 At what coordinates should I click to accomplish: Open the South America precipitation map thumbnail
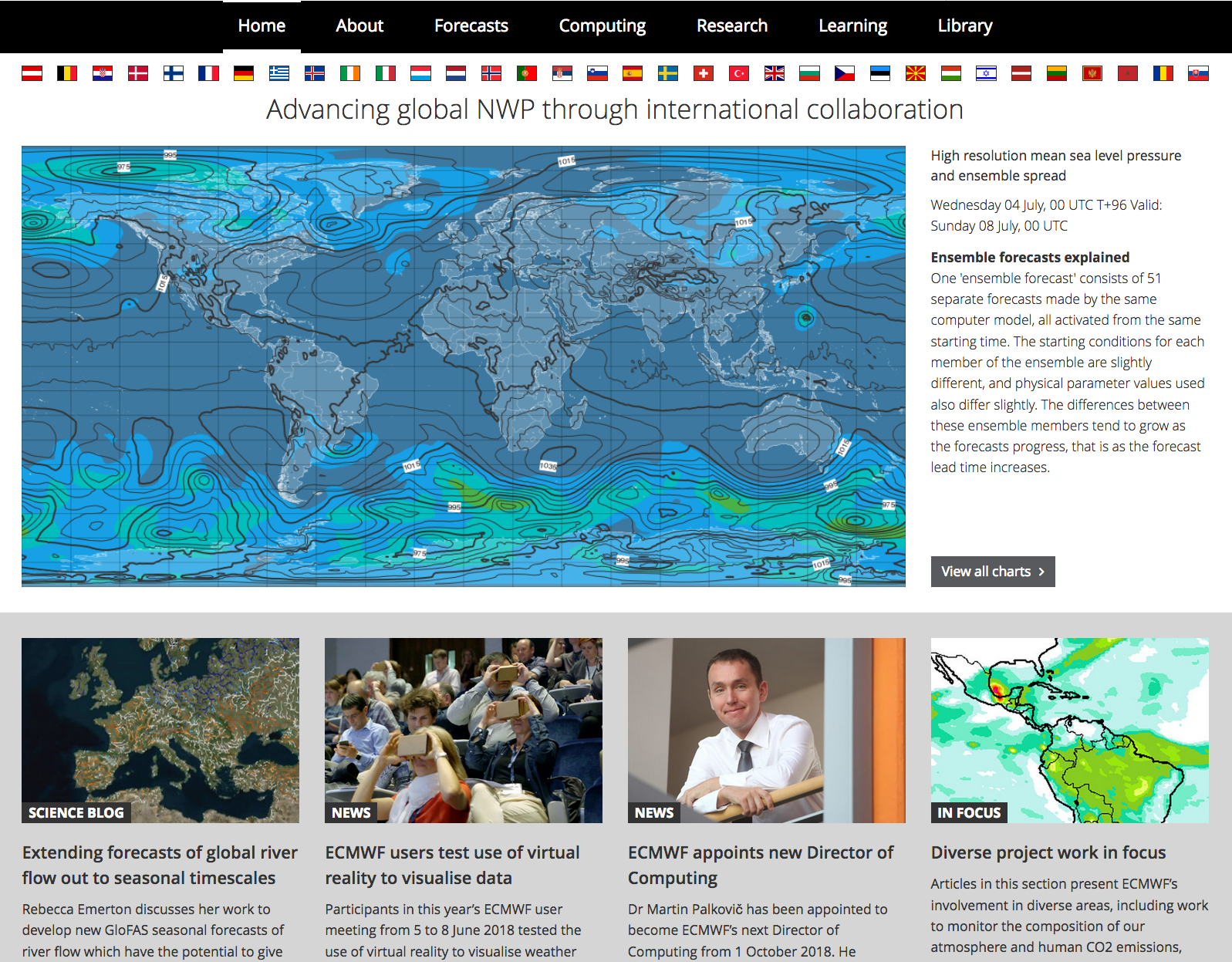pos(1070,731)
